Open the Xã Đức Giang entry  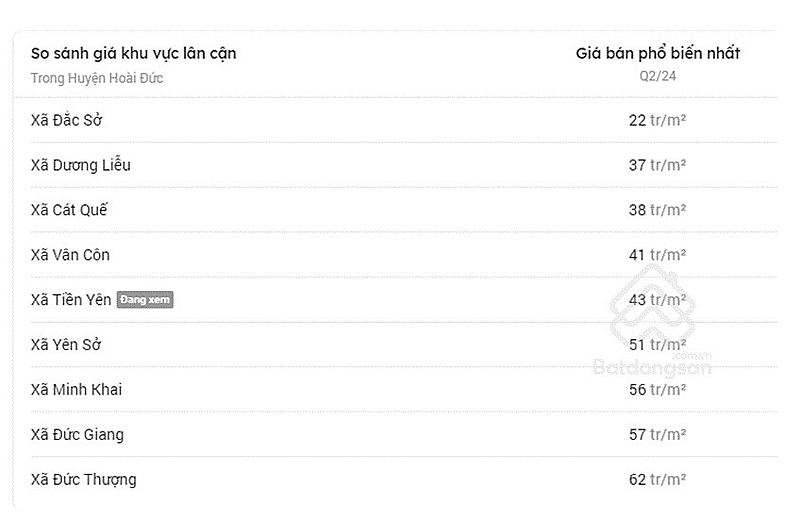[404, 434]
